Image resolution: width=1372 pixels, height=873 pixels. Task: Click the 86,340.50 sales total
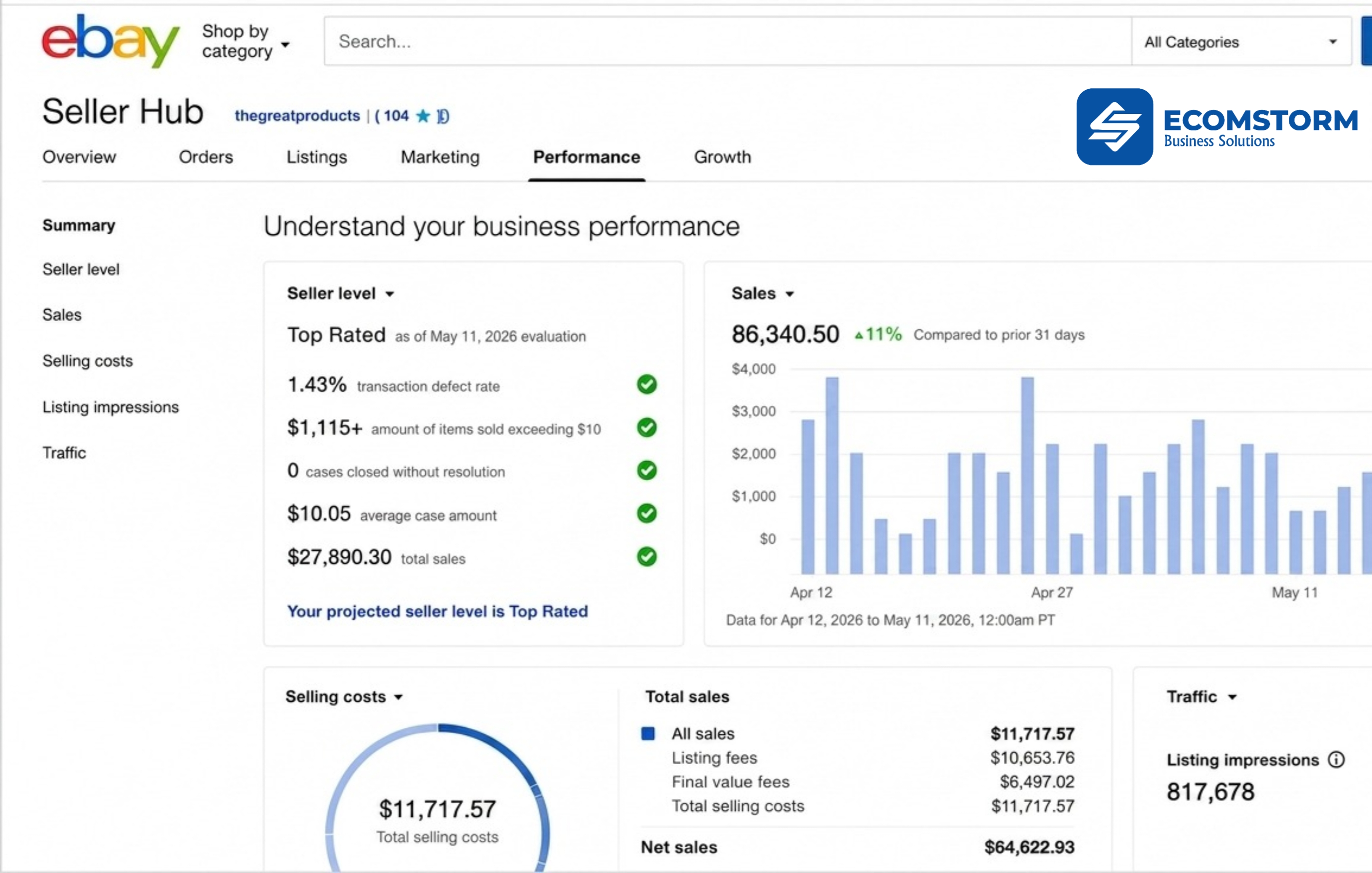pos(785,334)
